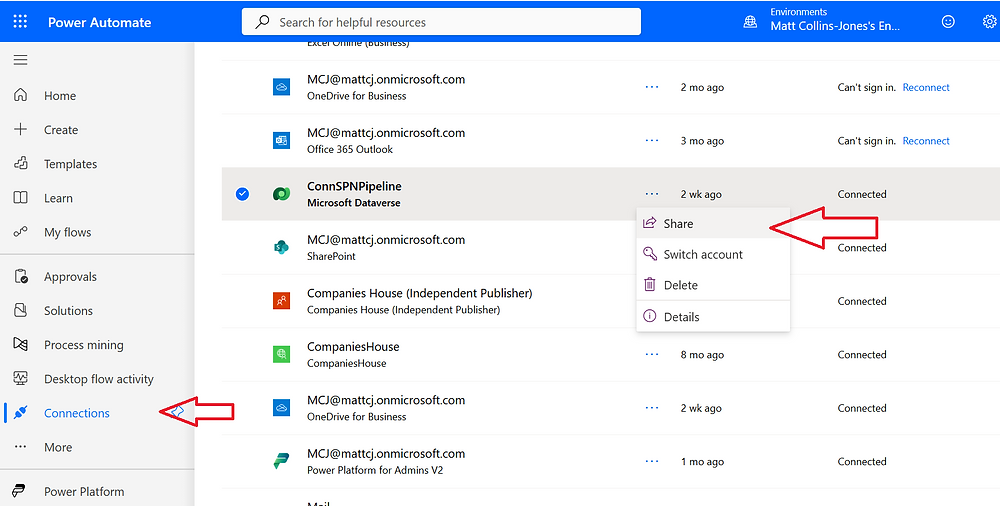Click the My flows icon
The width and height of the screenshot is (1000, 506).
[20, 232]
